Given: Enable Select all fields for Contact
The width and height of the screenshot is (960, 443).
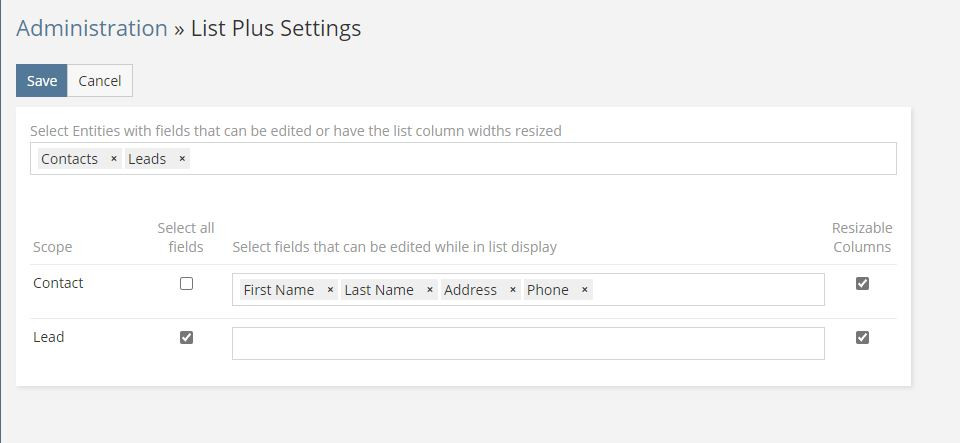Looking at the screenshot, I should [x=186, y=284].
